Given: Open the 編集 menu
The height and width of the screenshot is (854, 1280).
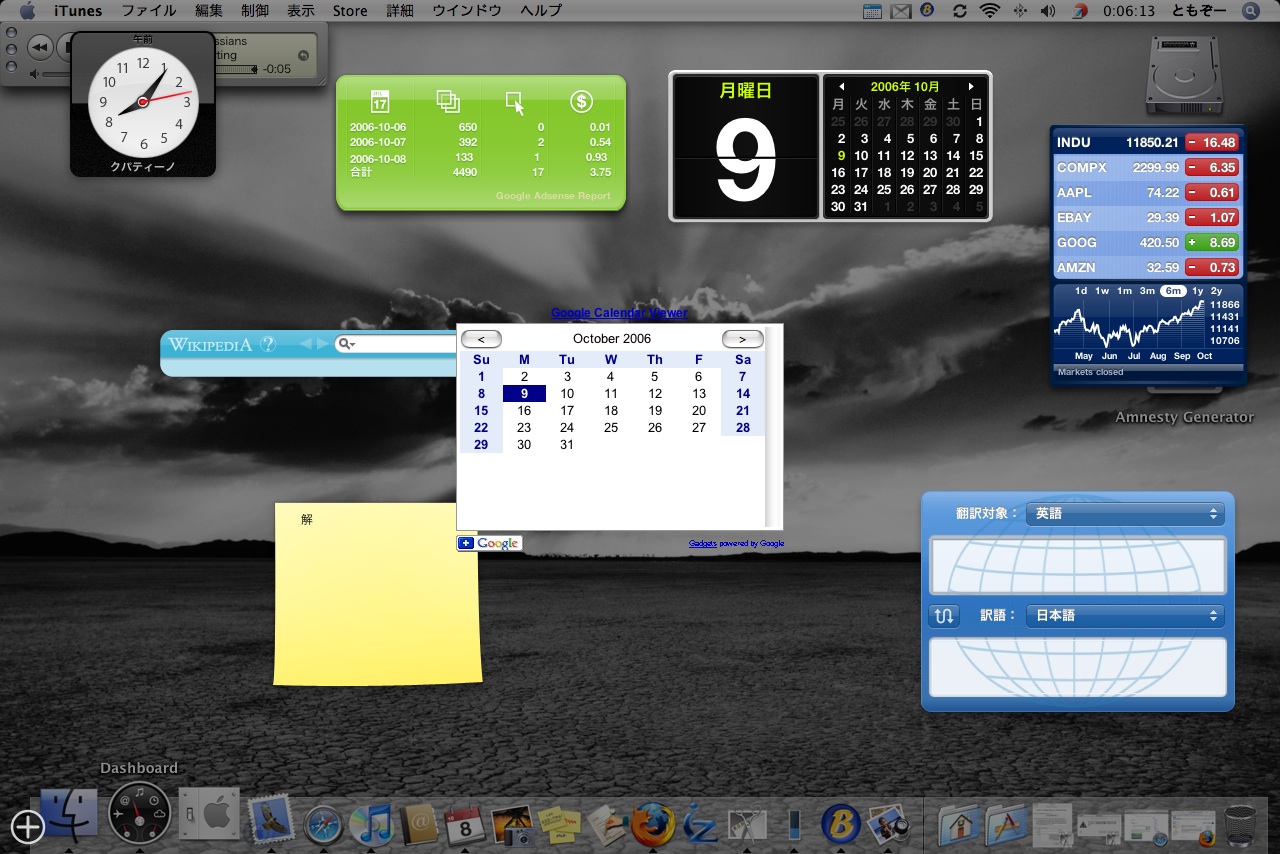Looking at the screenshot, I should (209, 11).
